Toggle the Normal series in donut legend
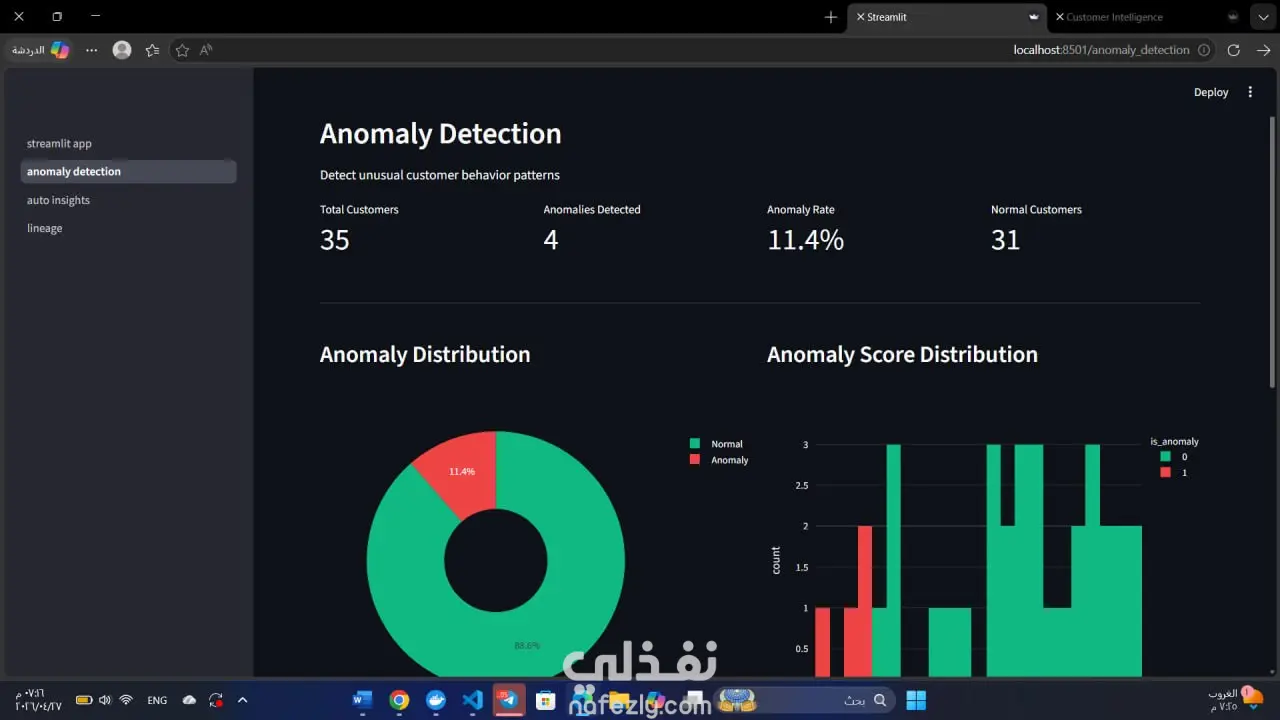This screenshot has height=720, width=1280. click(717, 444)
